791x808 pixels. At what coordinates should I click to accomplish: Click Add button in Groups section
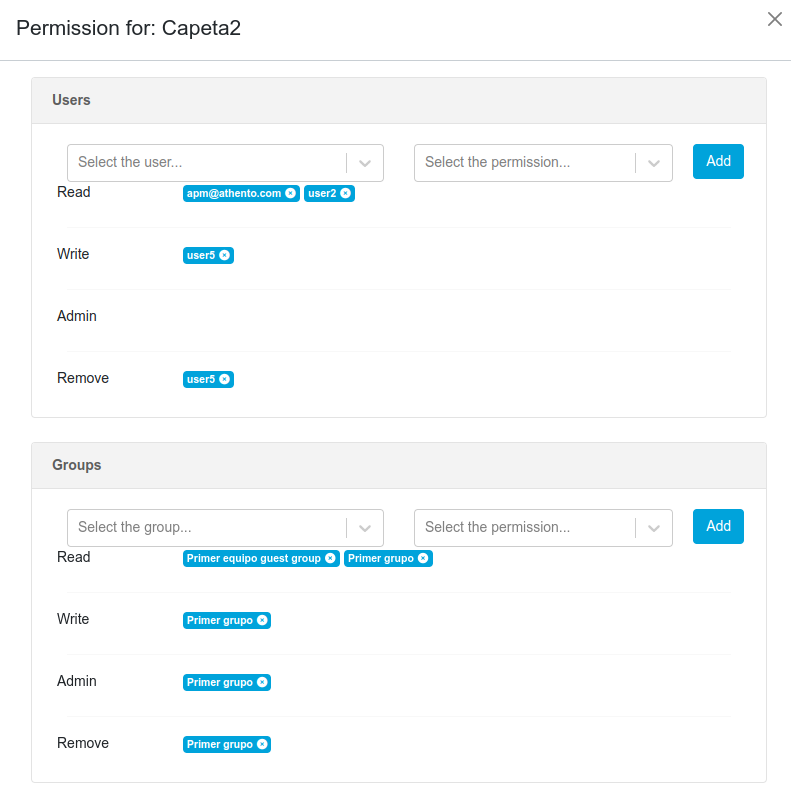pos(718,526)
